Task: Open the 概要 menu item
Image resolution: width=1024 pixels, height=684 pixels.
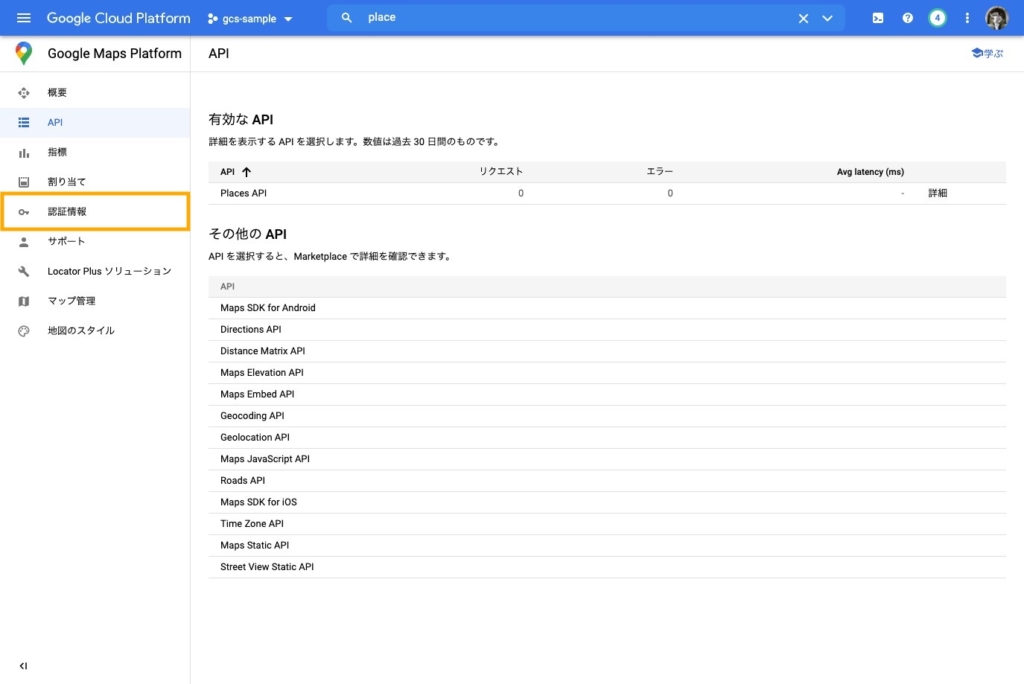Action: [x=95, y=93]
